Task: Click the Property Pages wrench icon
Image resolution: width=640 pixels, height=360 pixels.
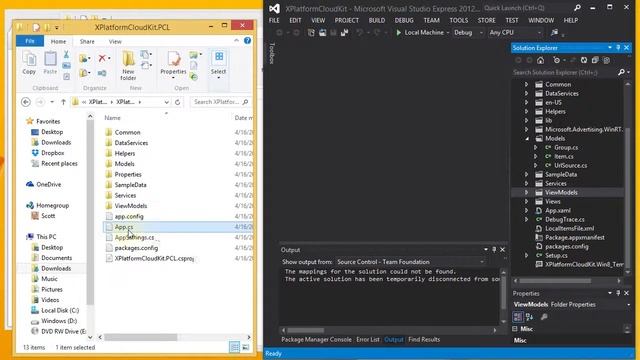Action: pyautogui.click(x=544, y=317)
